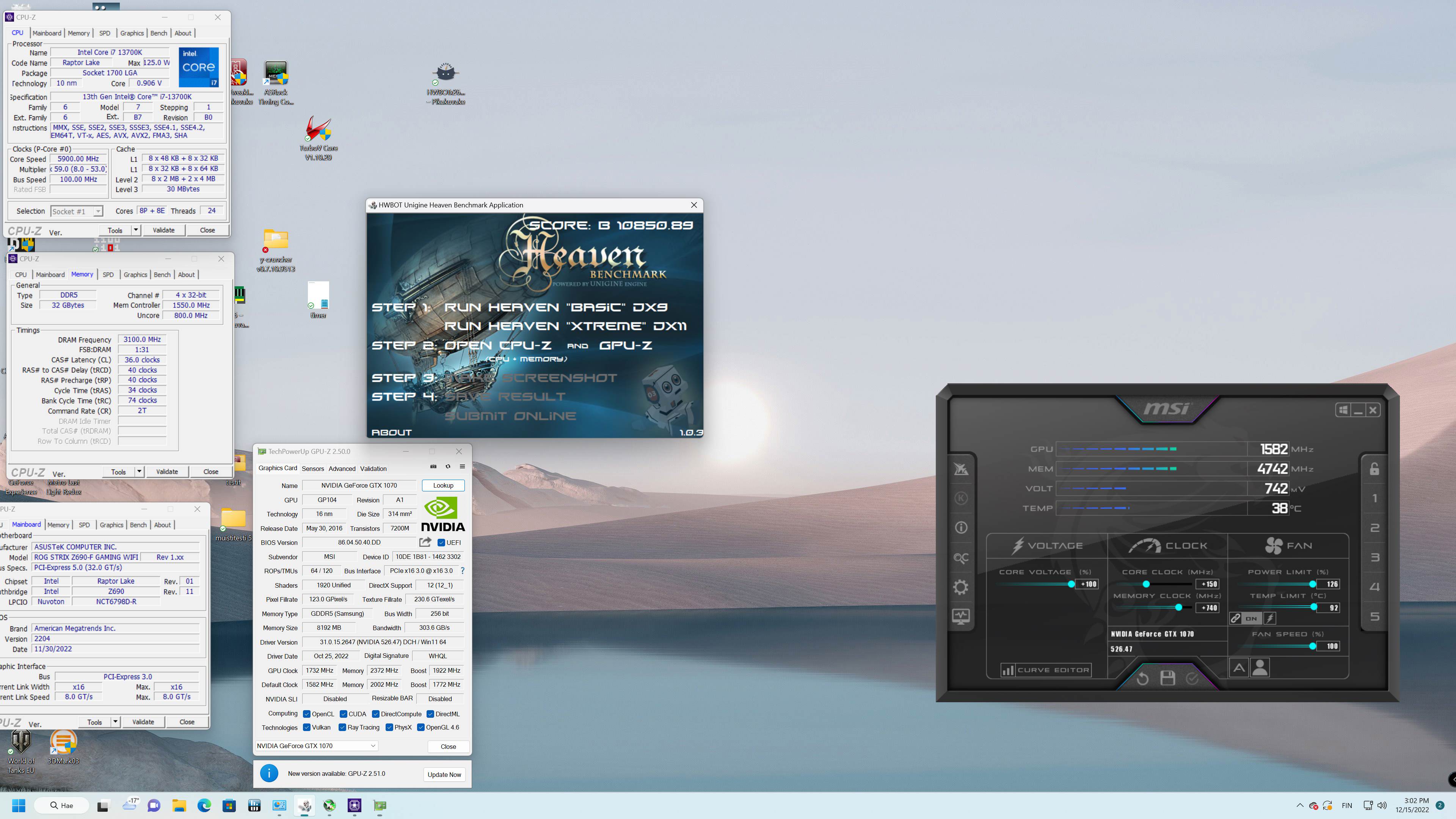Image resolution: width=1456 pixels, height=819 pixels.
Task: Toggle the CUDA checkbox
Action: [x=344, y=714]
